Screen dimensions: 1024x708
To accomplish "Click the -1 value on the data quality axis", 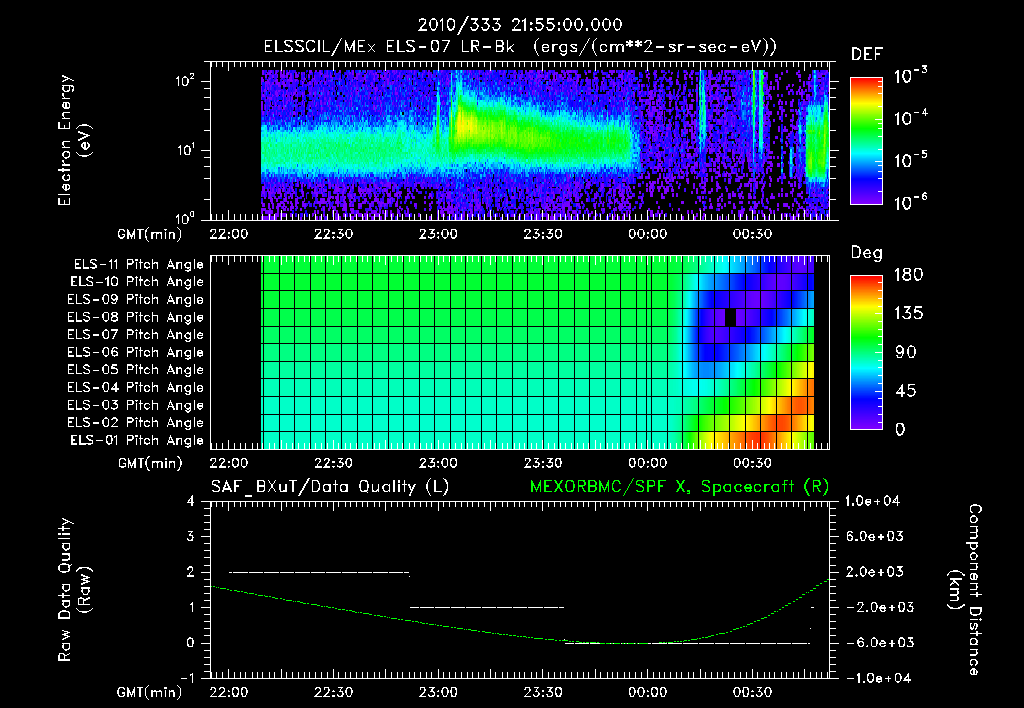I will point(187,678).
